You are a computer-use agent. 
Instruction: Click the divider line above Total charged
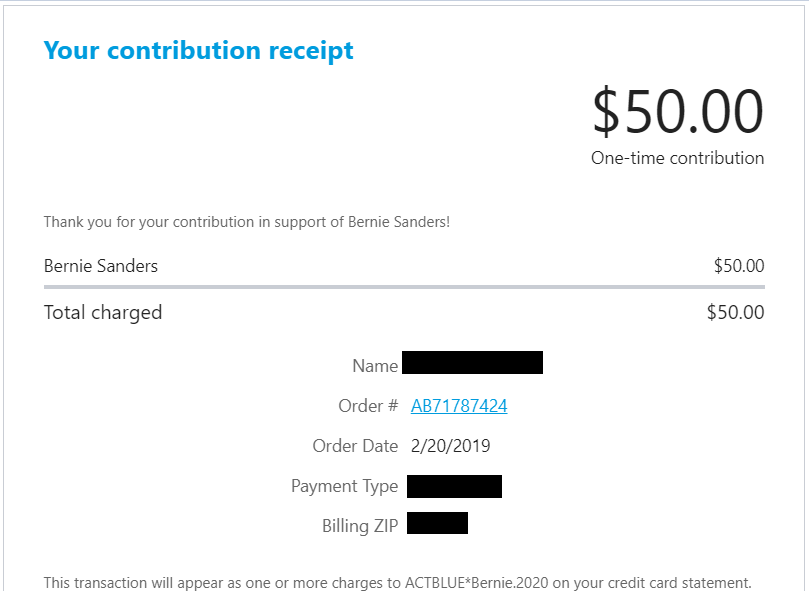(x=404, y=288)
